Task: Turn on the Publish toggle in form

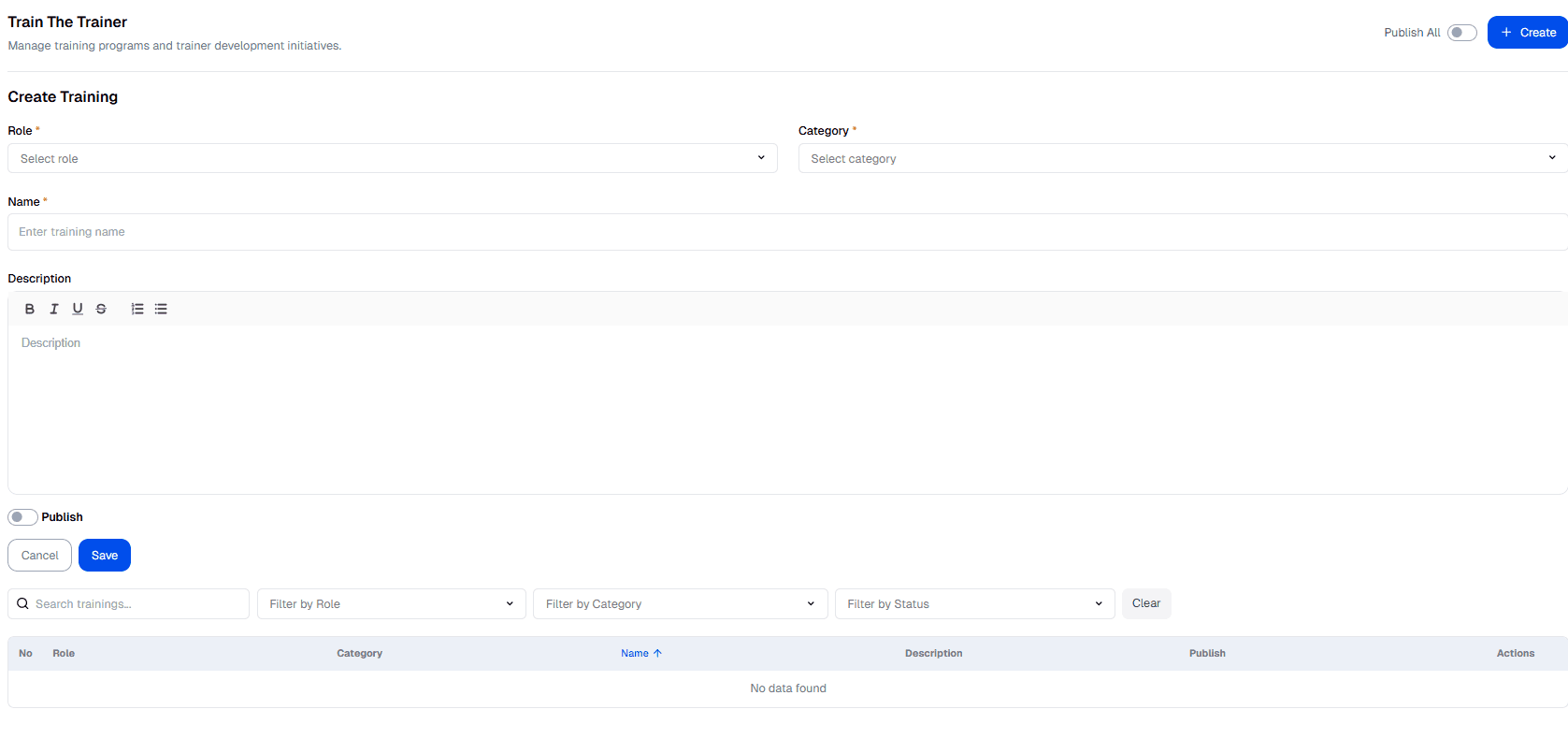Action: [22, 517]
